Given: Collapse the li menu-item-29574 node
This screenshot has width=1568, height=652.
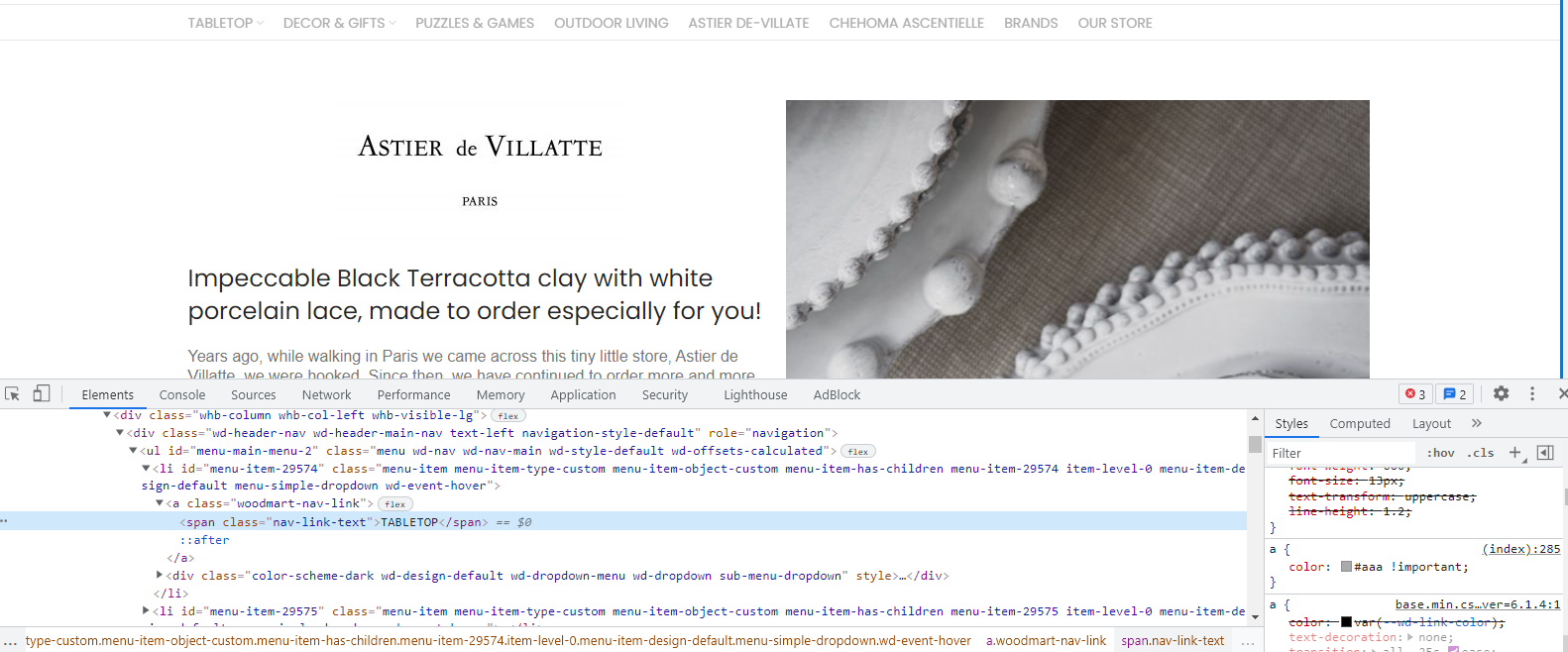Looking at the screenshot, I should 146,469.
